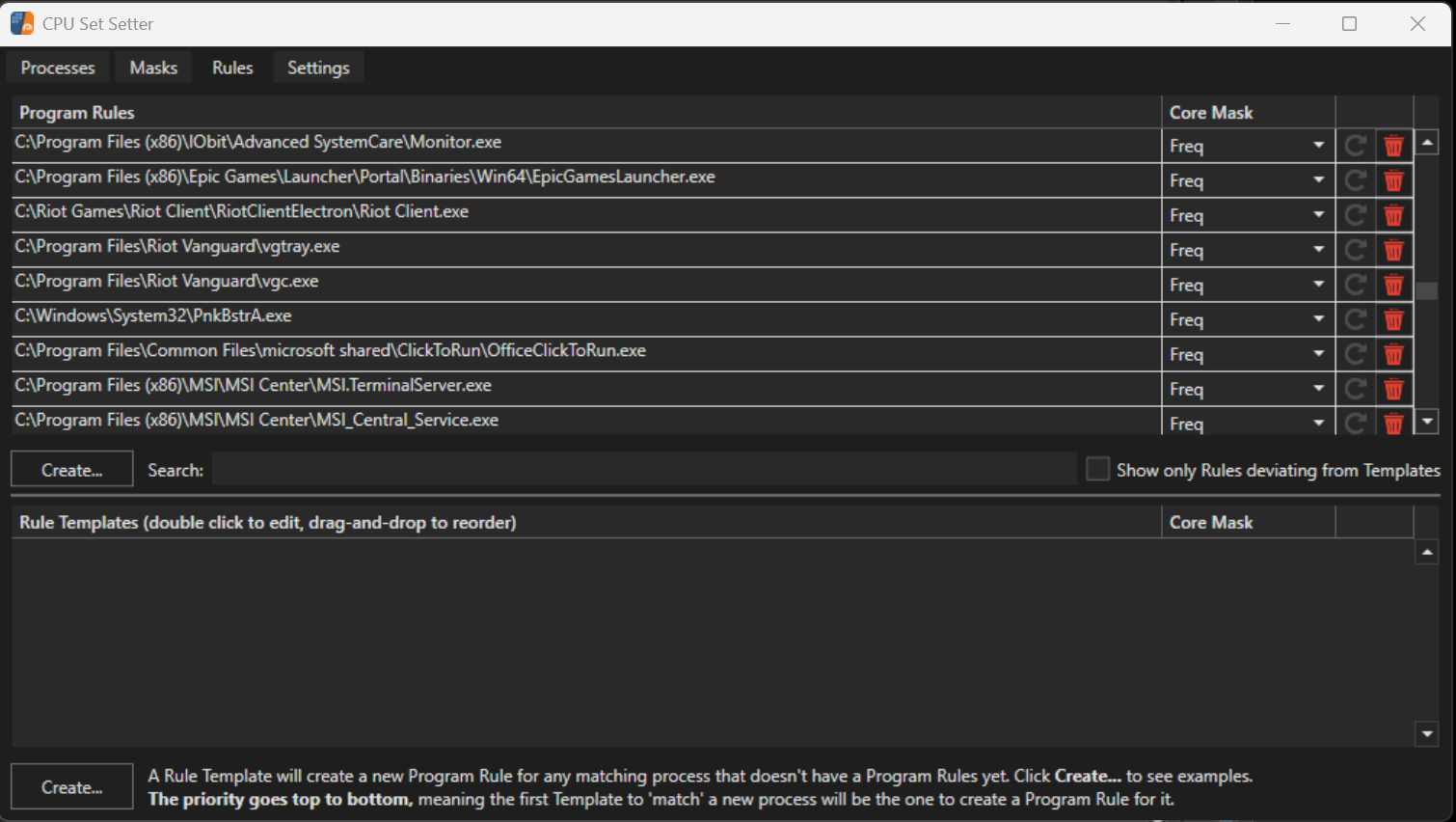Open the Settings tab
Image resolution: width=1456 pixels, height=822 pixels.
point(318,68)
